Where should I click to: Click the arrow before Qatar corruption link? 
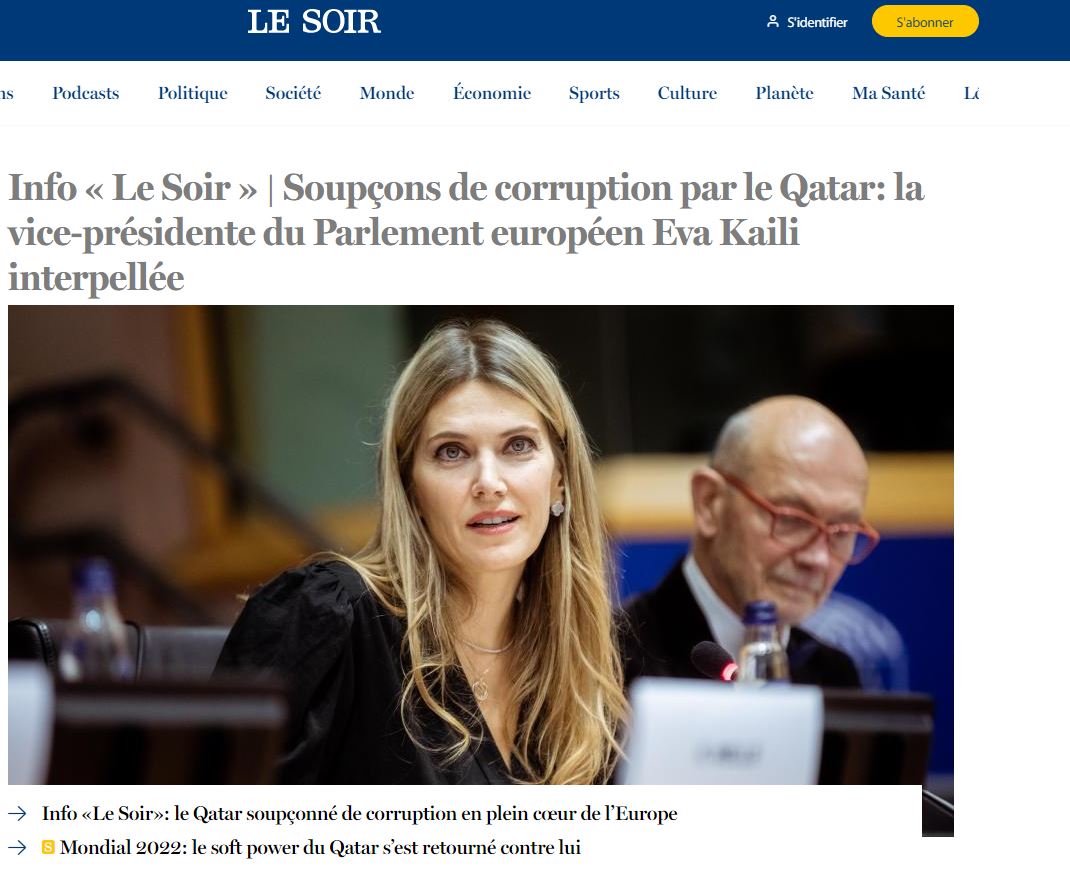point(17,813)
